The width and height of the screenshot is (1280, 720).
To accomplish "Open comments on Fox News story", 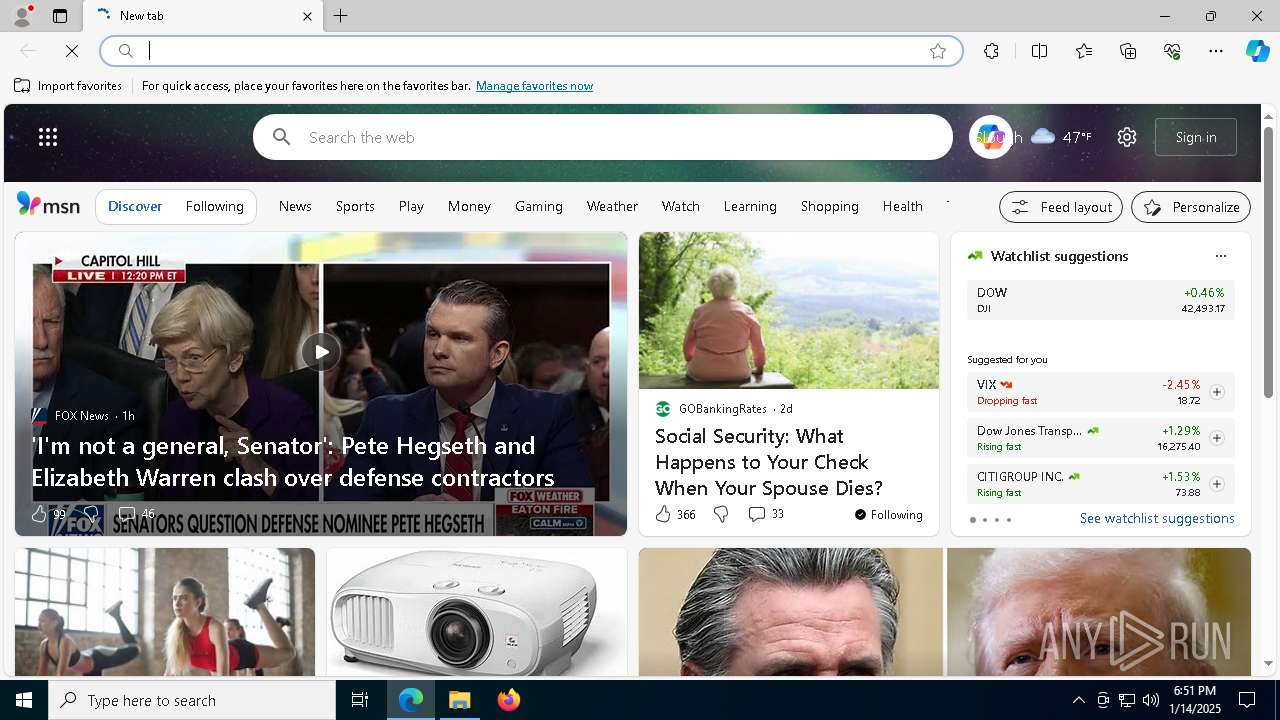I will (x=136, y=514).
